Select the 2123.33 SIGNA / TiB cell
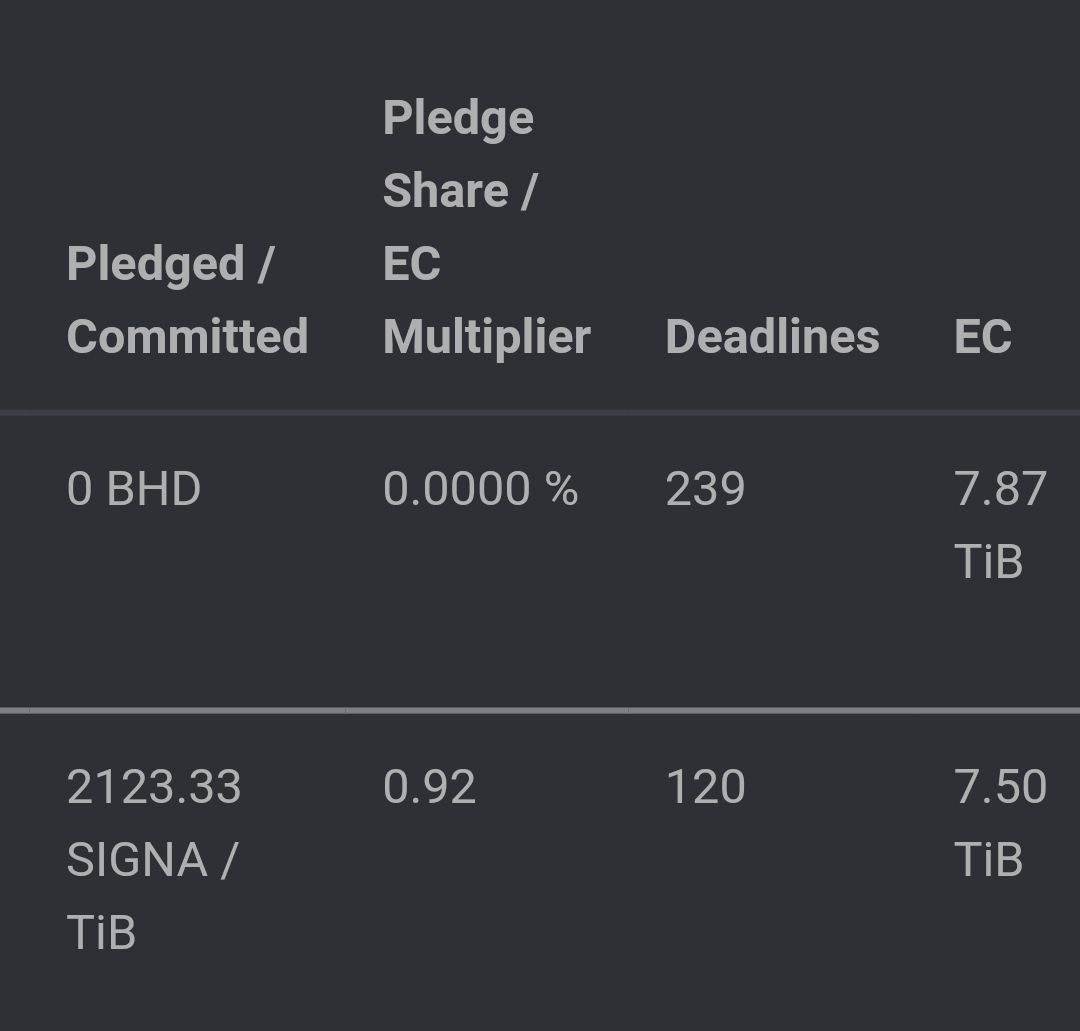Viewport: 1080px width, 1031px height. [154, 859]
